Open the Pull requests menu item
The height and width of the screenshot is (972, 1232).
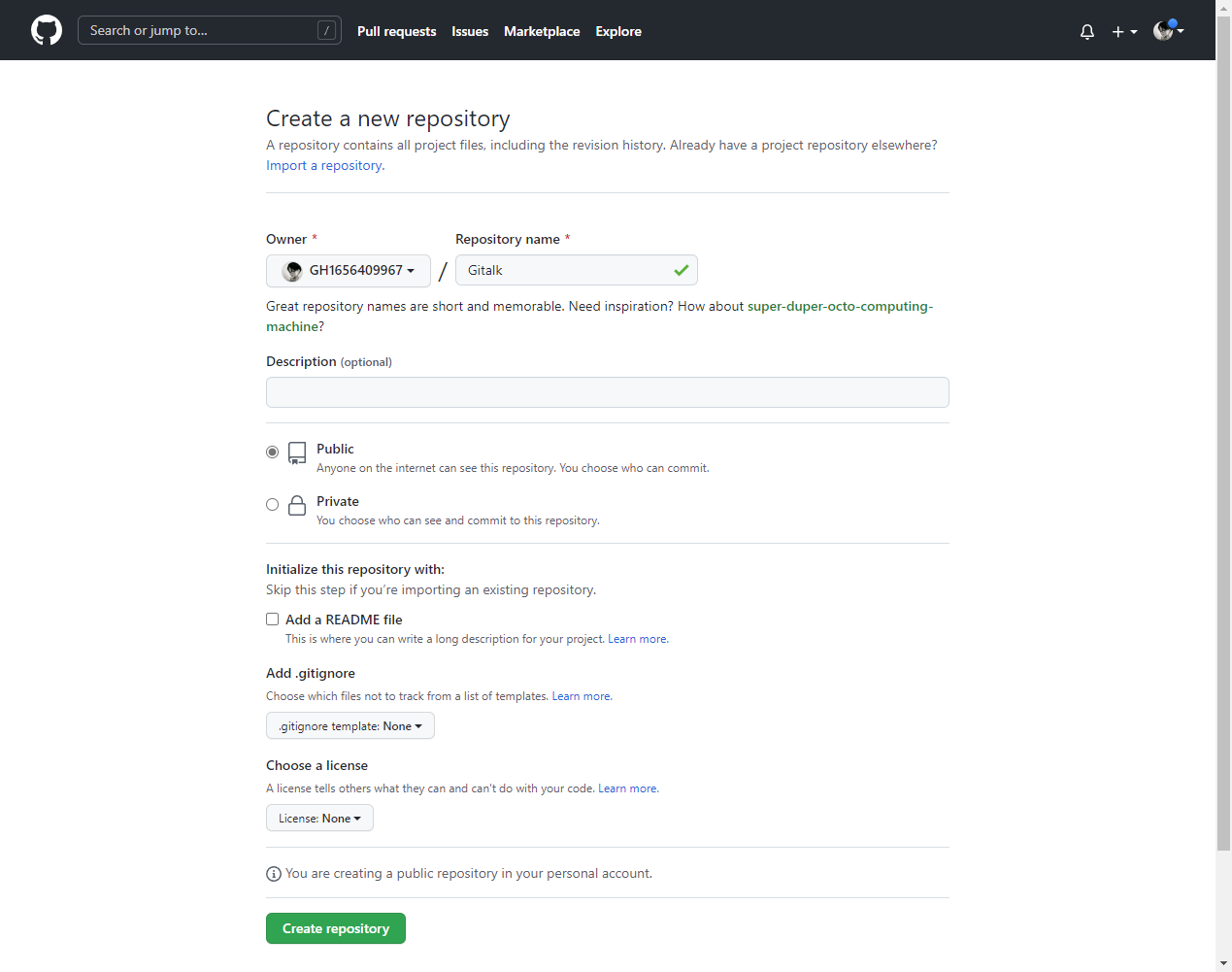(x=396, y=31)
